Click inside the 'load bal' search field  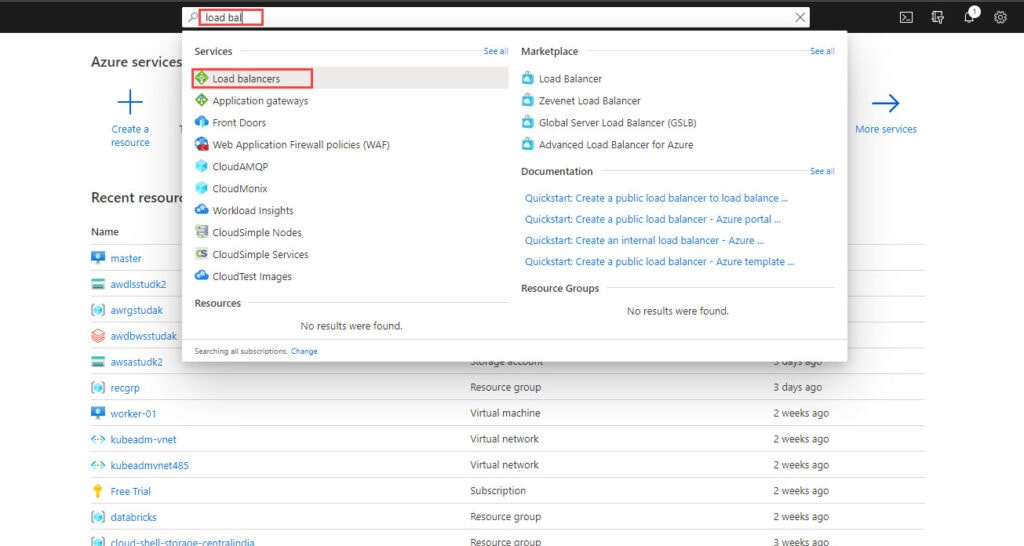(x=500, y=17)
